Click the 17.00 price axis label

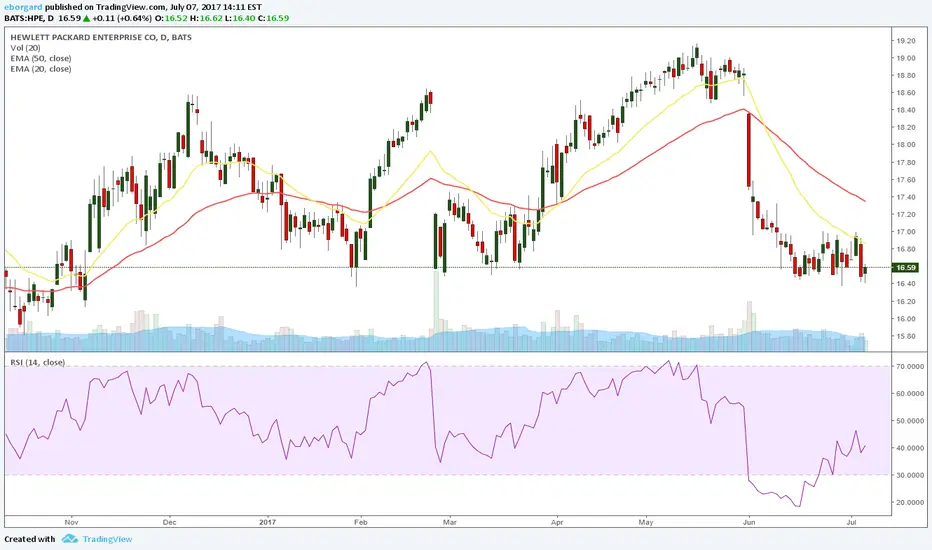pyautogui.click(x=906, y=232)
